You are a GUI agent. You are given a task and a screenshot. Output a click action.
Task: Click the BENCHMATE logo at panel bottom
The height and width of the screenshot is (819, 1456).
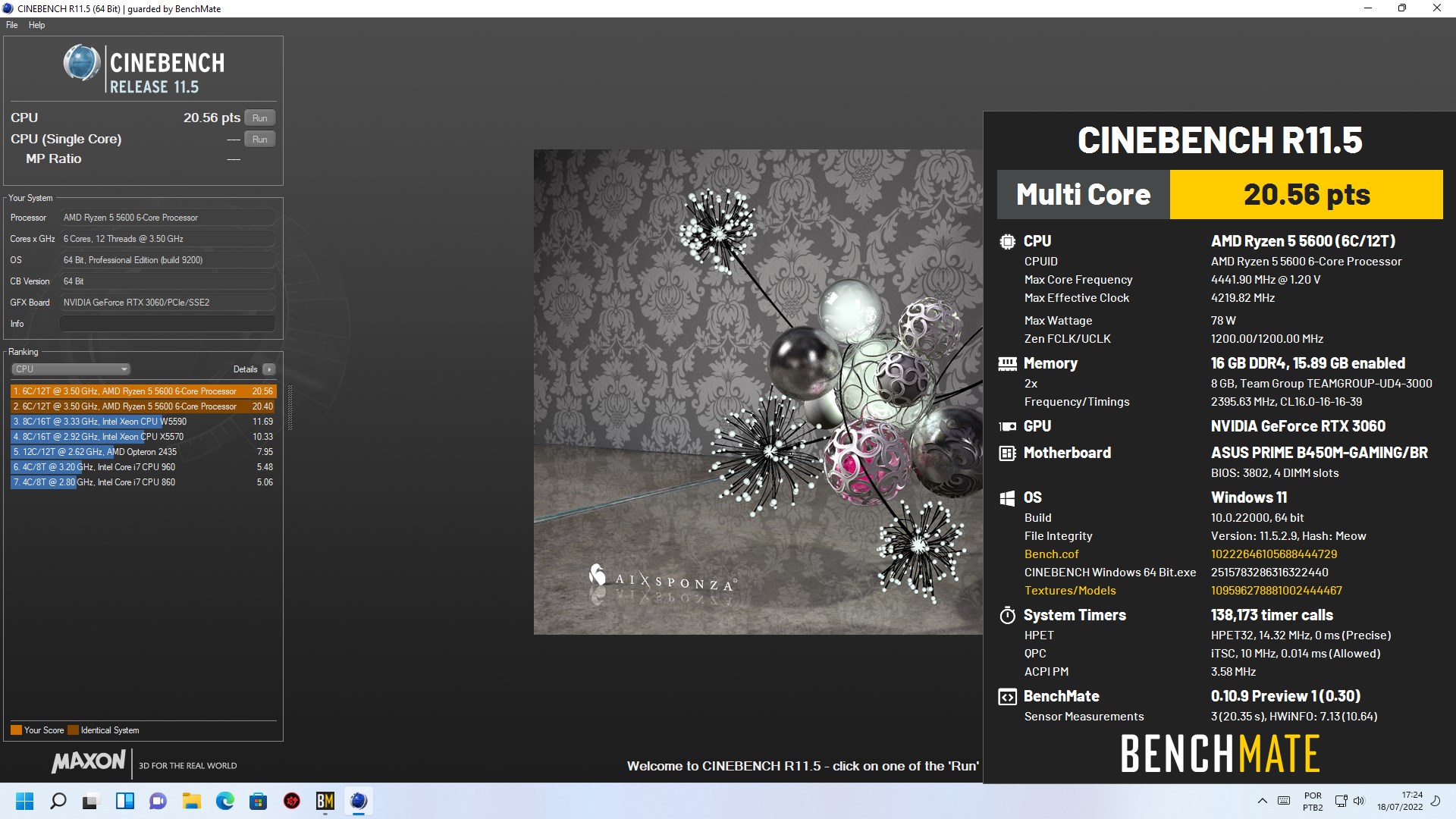point(1220,754)
